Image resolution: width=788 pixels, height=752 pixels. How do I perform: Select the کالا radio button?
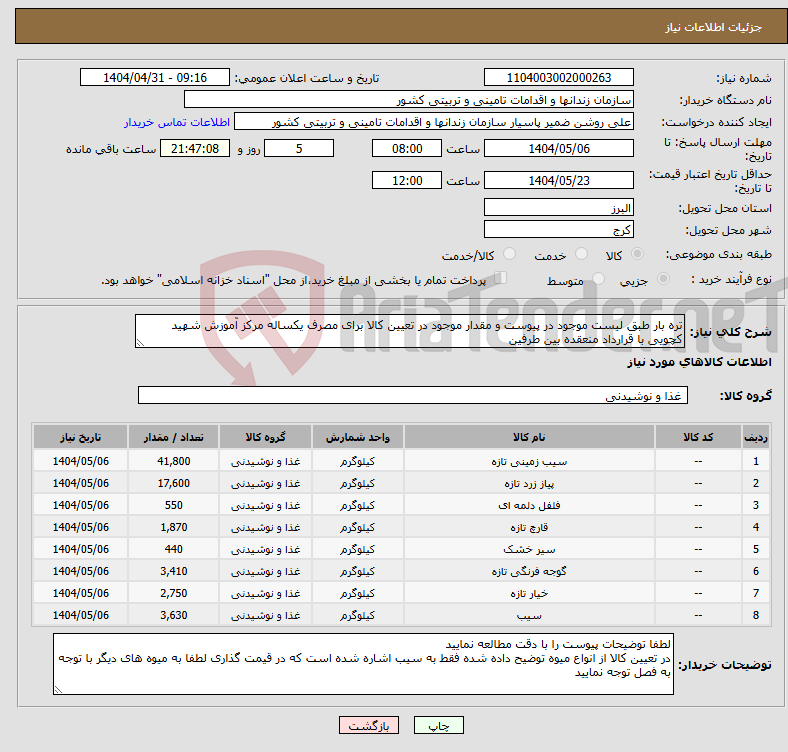[x=638, y=256]
